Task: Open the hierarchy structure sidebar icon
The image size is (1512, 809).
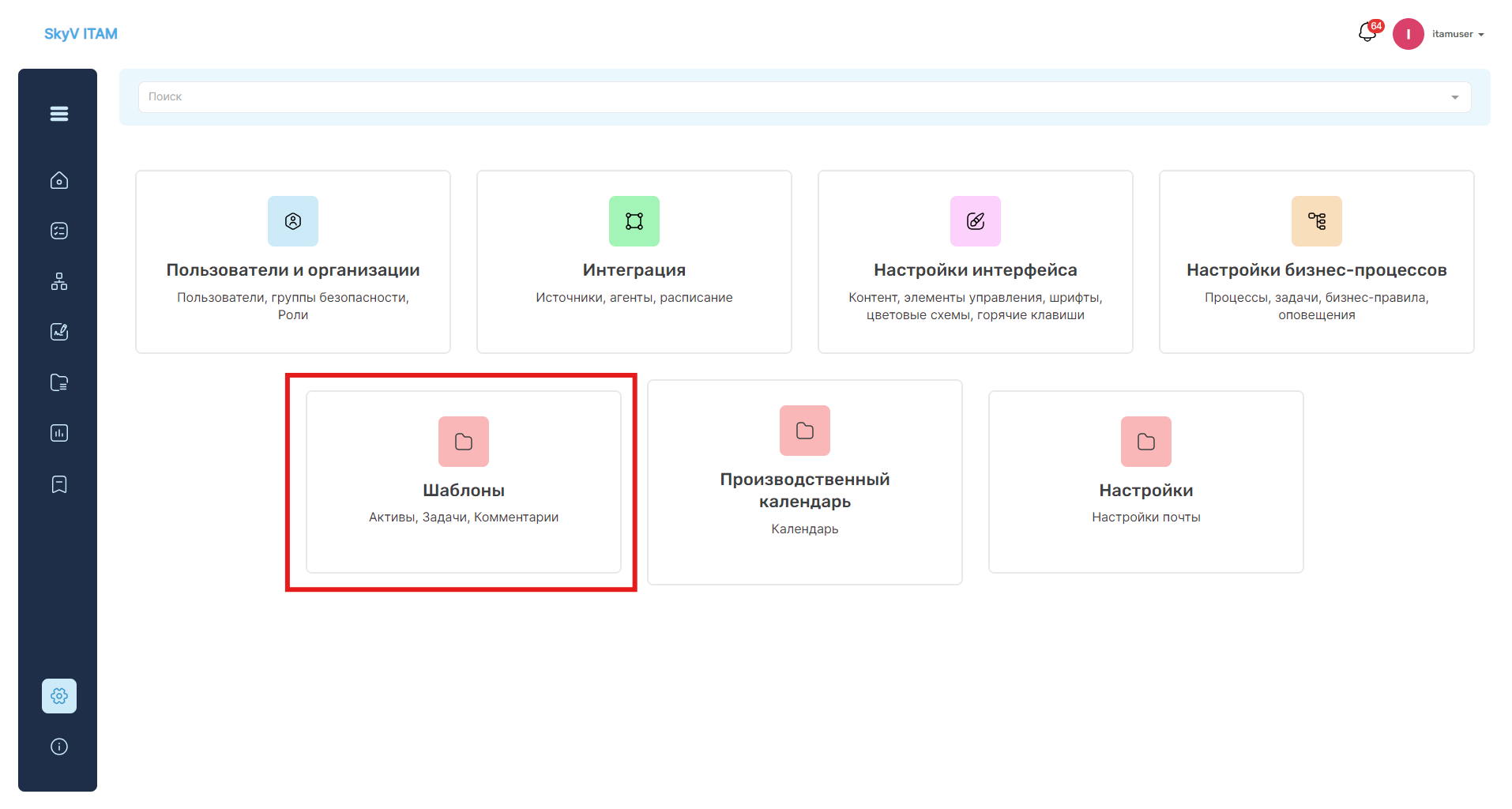Action: (x=59, y=281)
